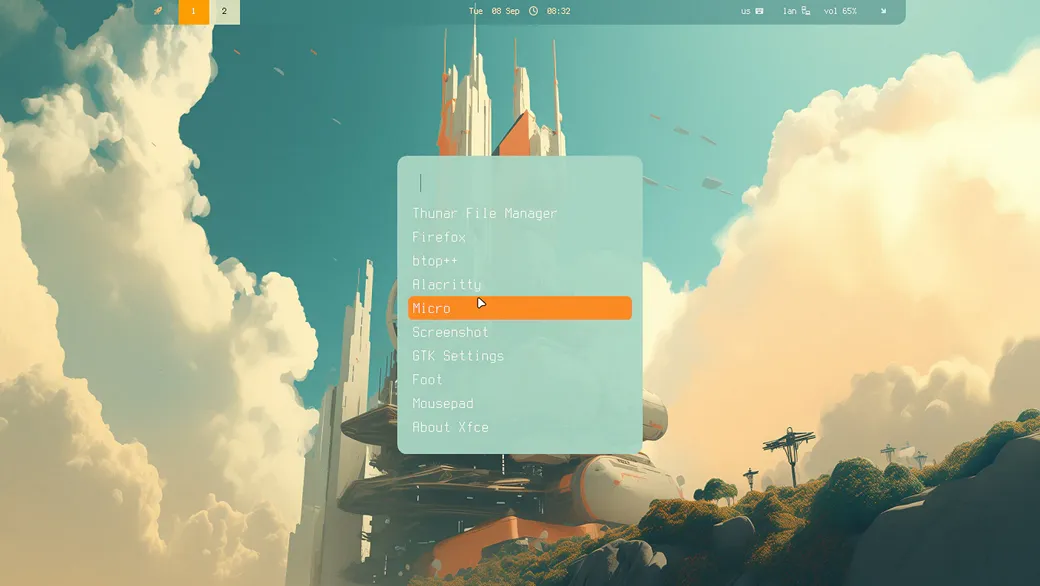Click the date 'Tue 08 Sep'

494,11
